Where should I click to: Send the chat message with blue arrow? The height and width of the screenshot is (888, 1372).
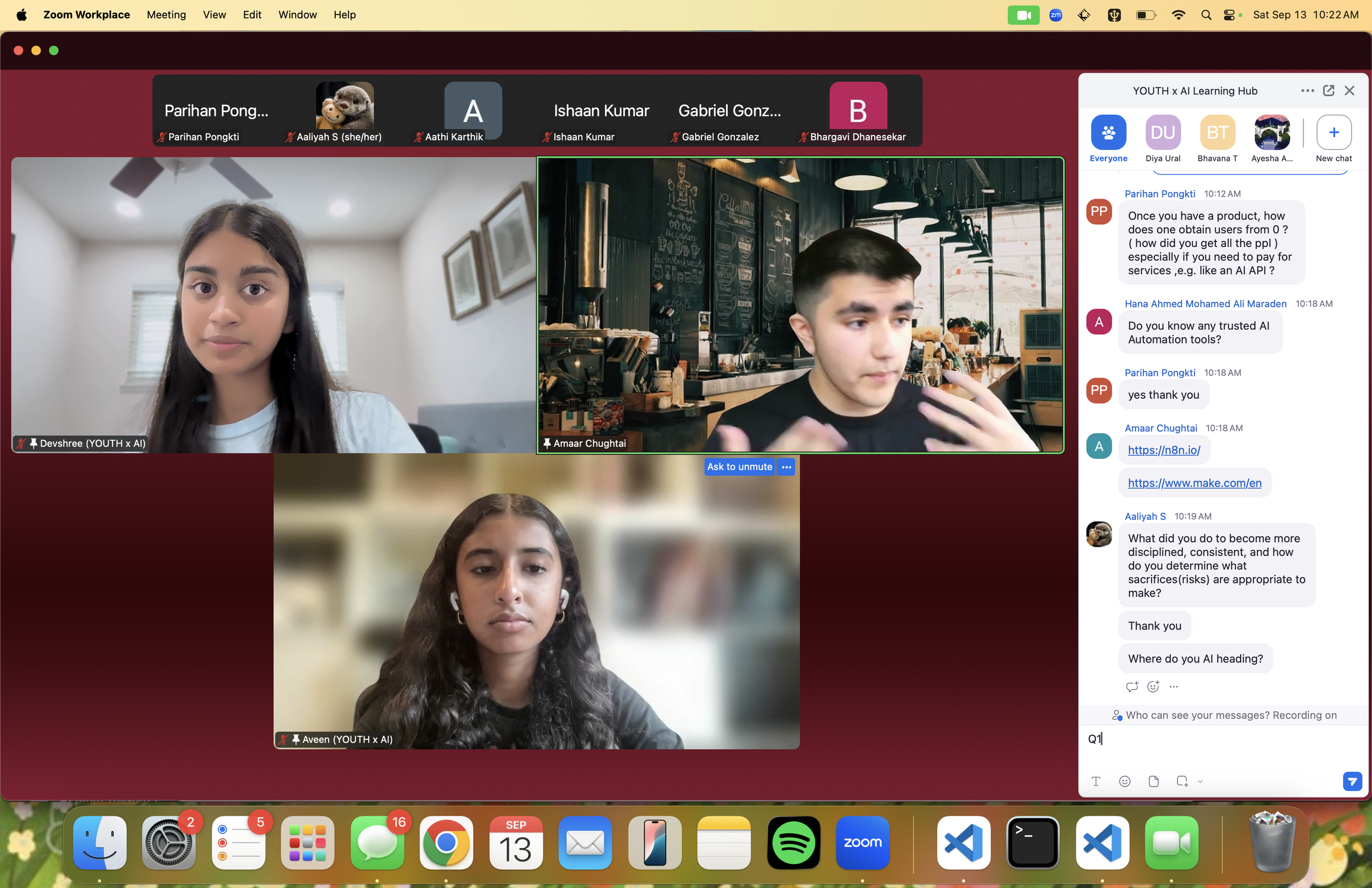[1351, 782]
